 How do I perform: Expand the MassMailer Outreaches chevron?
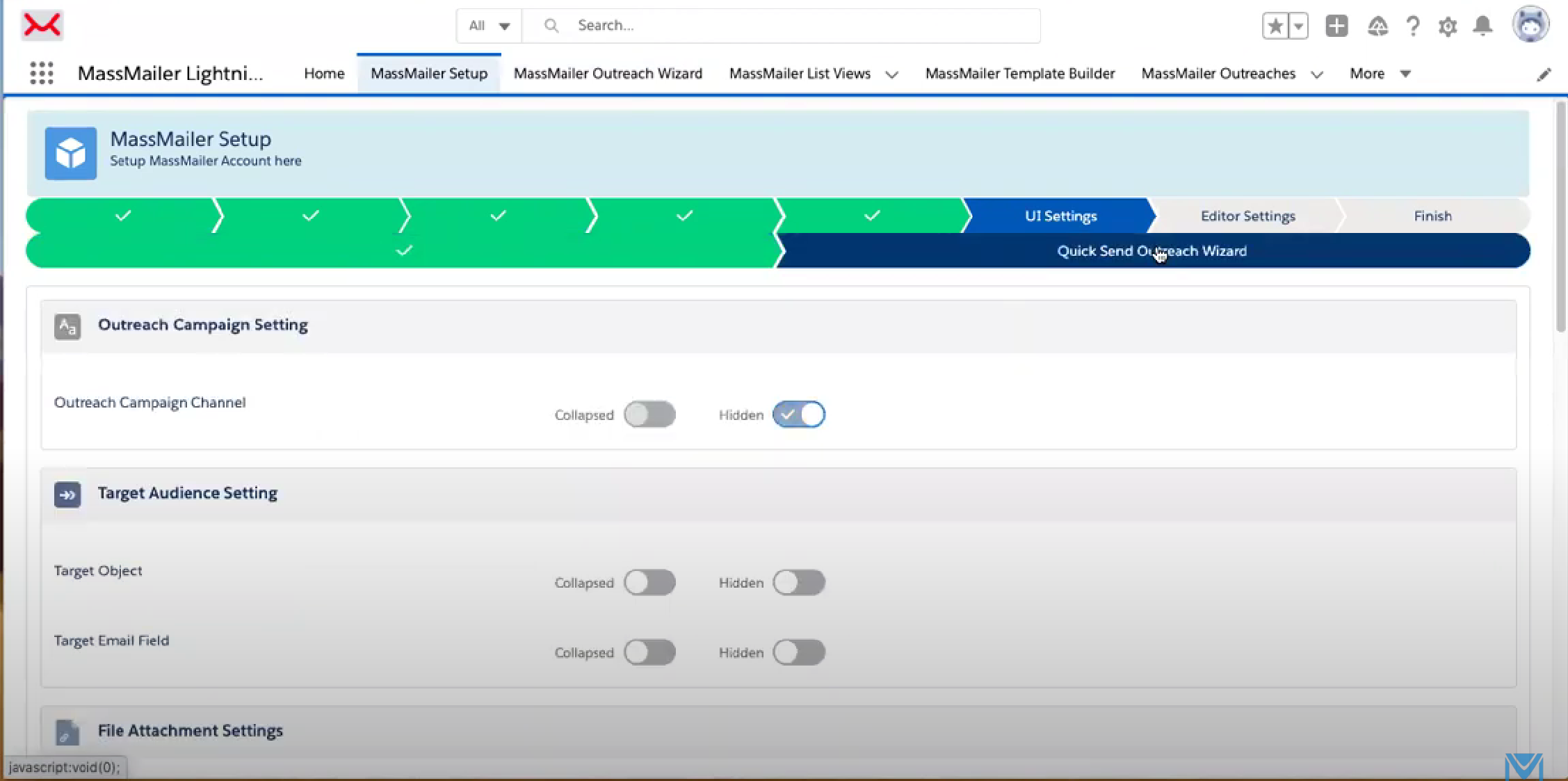pos(1317,74)
